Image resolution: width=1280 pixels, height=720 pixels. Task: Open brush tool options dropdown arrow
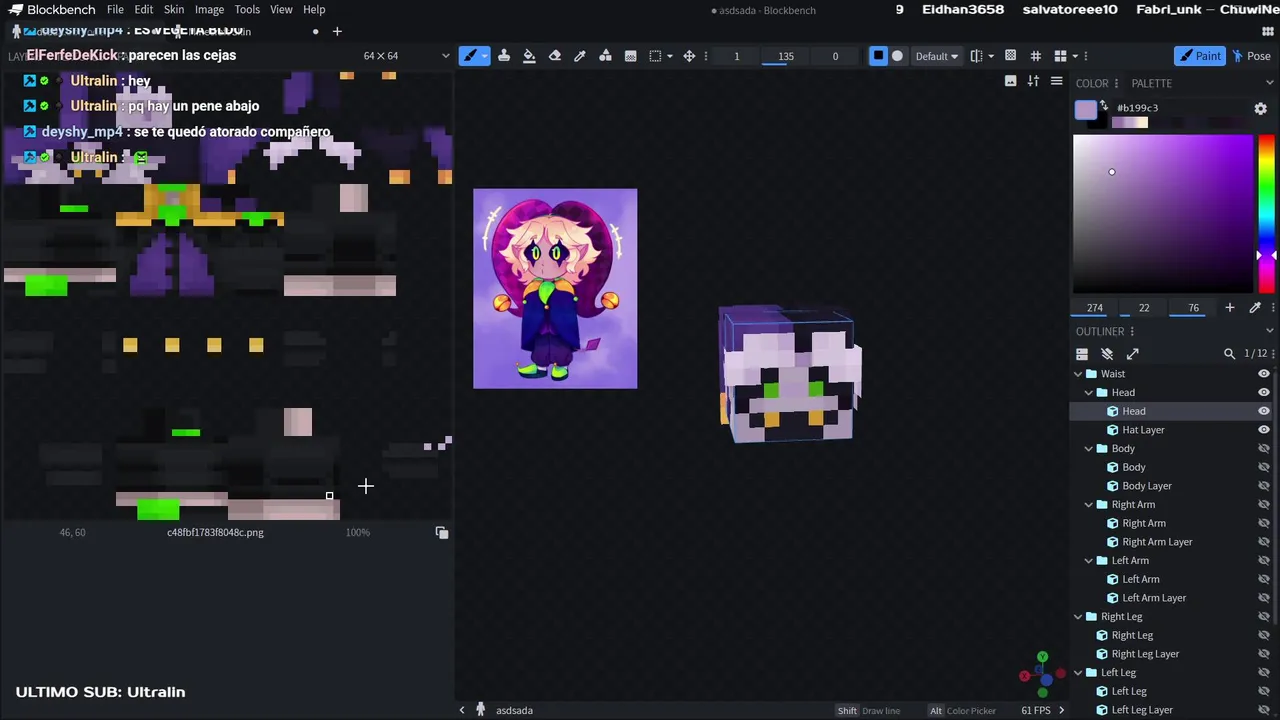(x=484, y=56)
